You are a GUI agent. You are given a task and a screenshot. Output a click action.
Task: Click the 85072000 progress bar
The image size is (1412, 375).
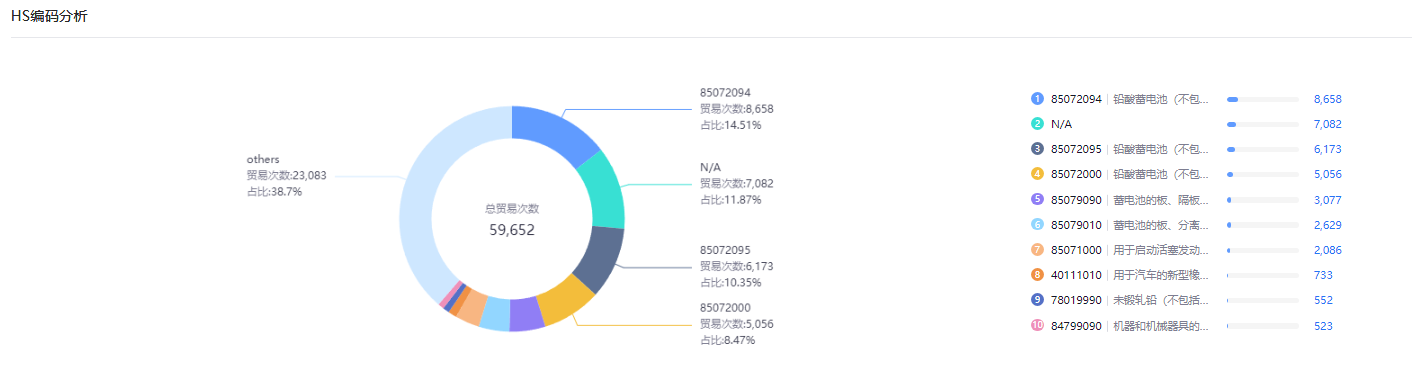tap(1262, 174)
